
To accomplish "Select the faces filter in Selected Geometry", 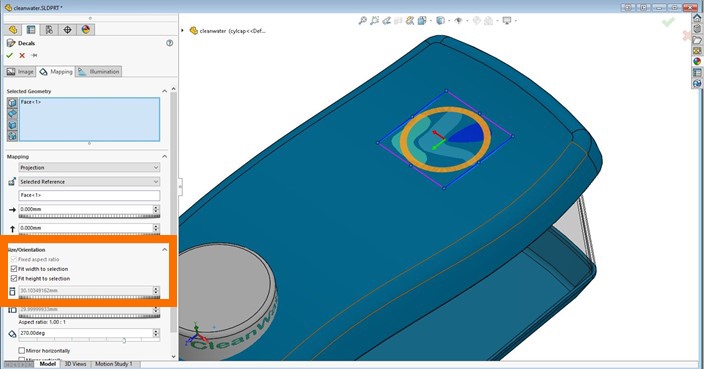I will pyautogui.click(x=12, y=103).
